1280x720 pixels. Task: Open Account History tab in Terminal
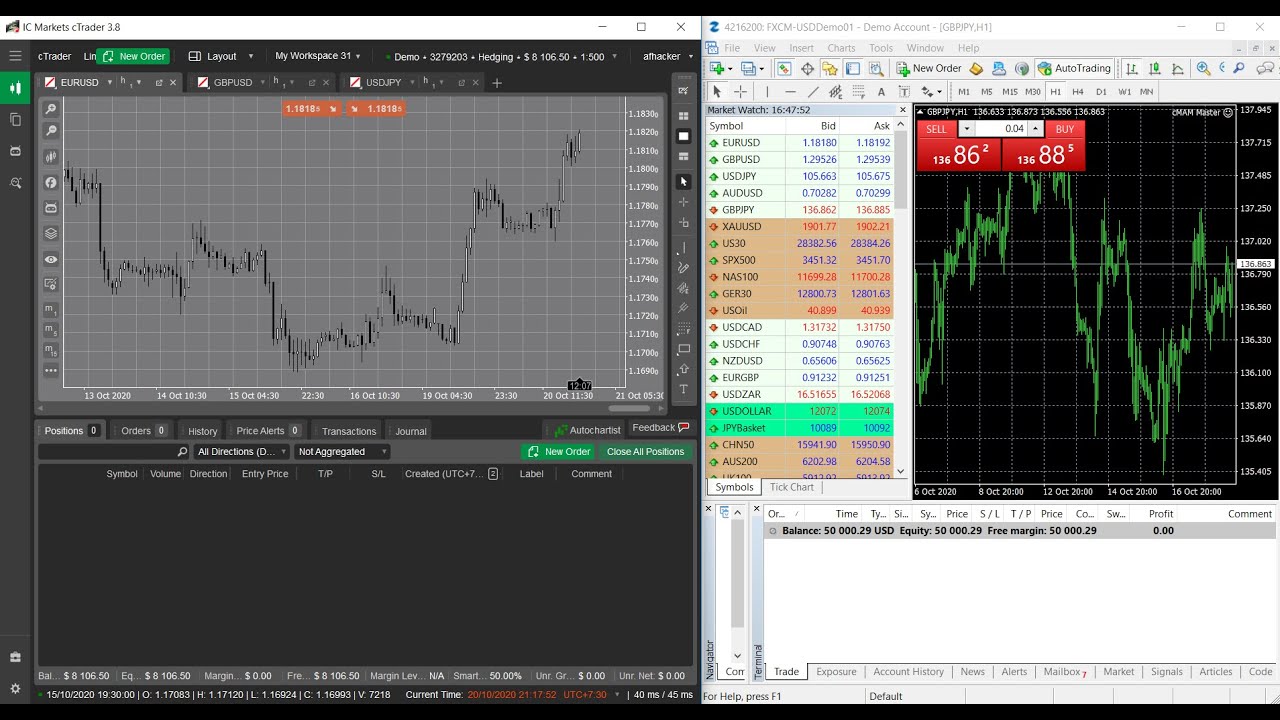click(x=908, y=672)
